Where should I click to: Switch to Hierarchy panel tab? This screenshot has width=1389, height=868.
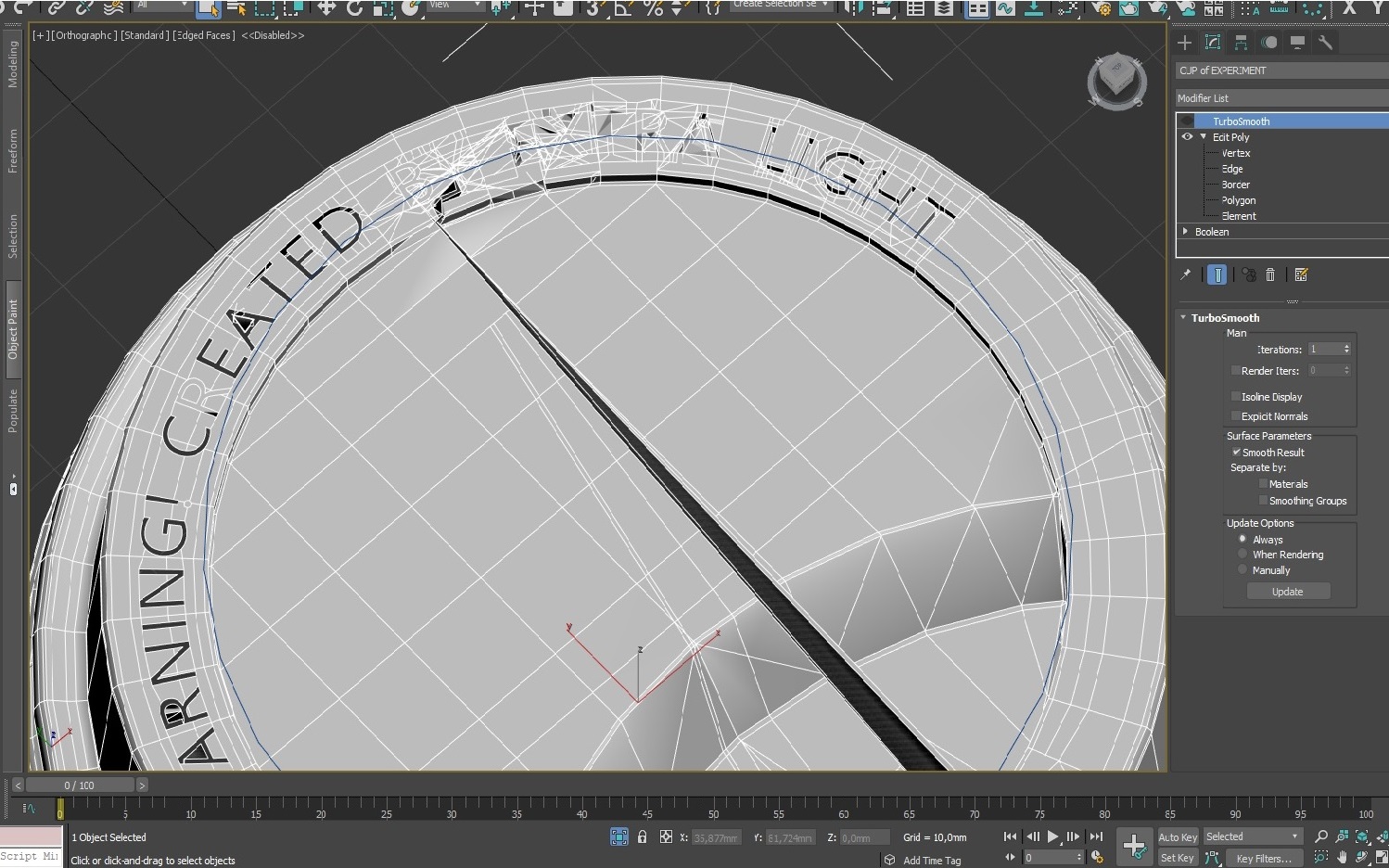(1241, 43)
